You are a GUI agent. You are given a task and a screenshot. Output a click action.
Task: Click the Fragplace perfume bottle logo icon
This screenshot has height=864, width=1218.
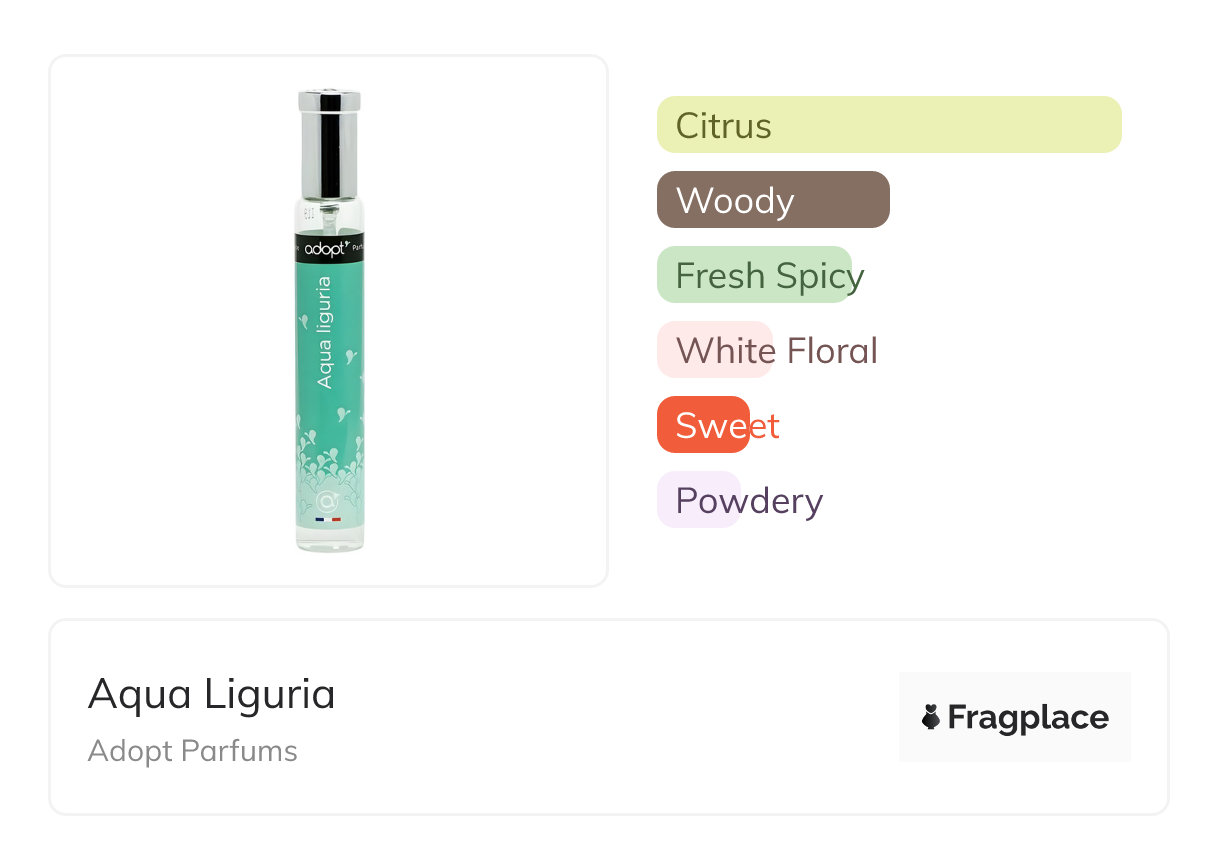[931, 717]
